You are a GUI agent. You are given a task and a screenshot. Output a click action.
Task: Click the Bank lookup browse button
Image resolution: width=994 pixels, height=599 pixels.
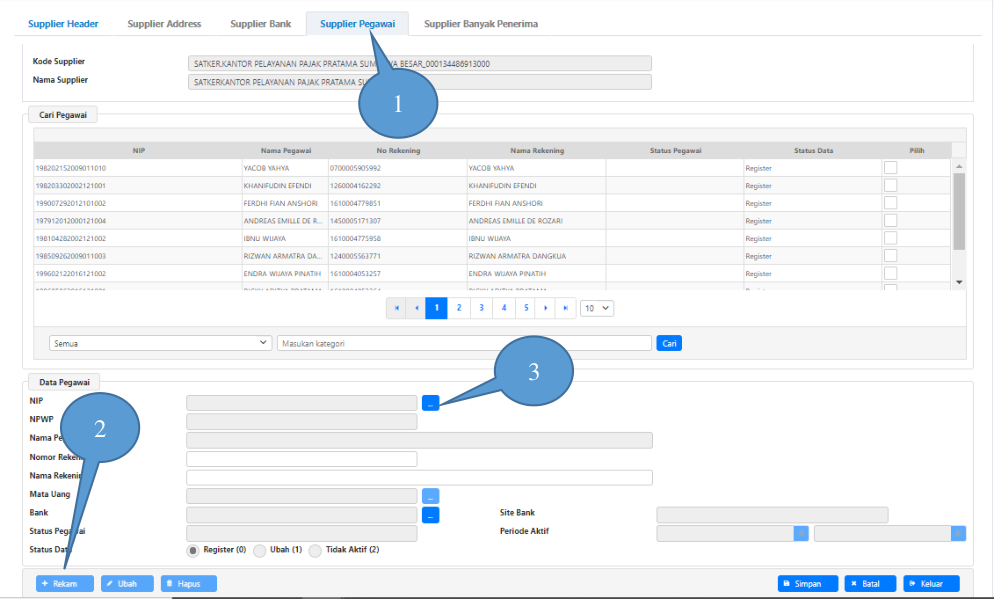click(x=430, y=515)
